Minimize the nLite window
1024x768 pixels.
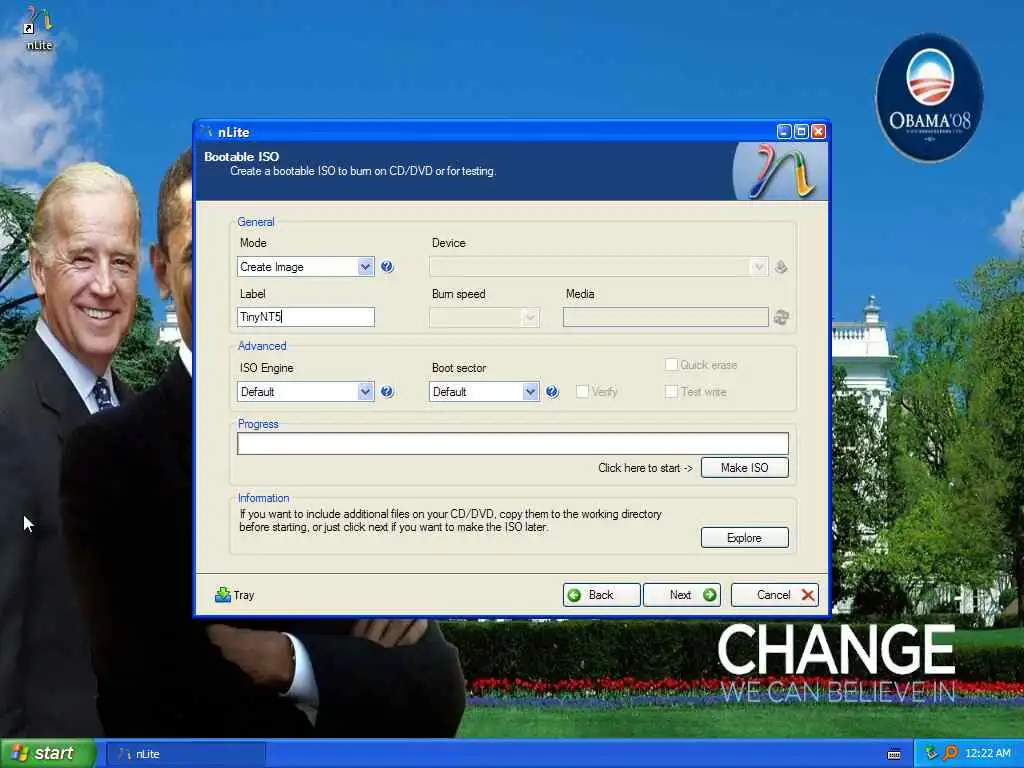784,132
